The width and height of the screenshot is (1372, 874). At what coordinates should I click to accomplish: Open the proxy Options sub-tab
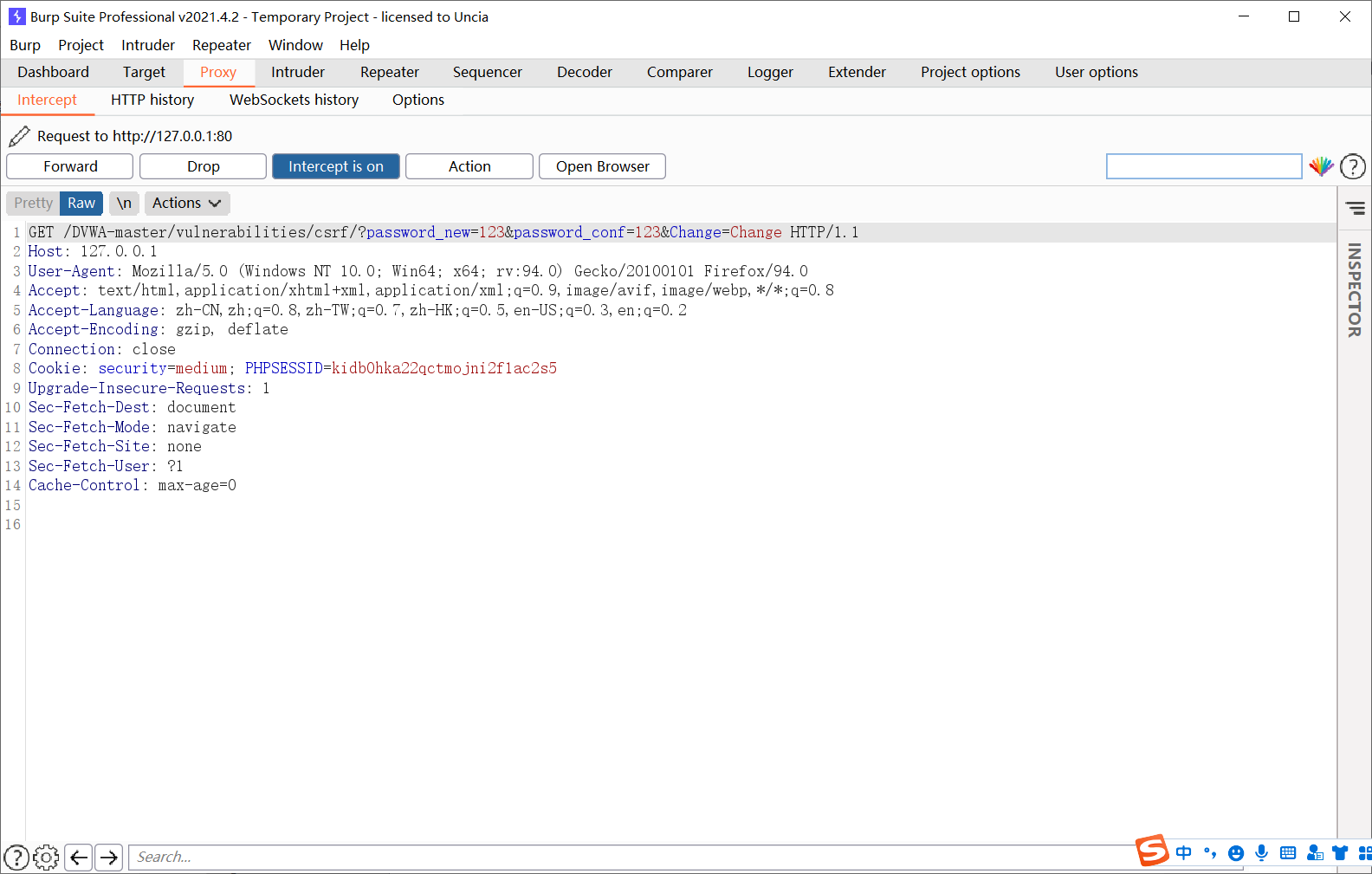[418, 100]
